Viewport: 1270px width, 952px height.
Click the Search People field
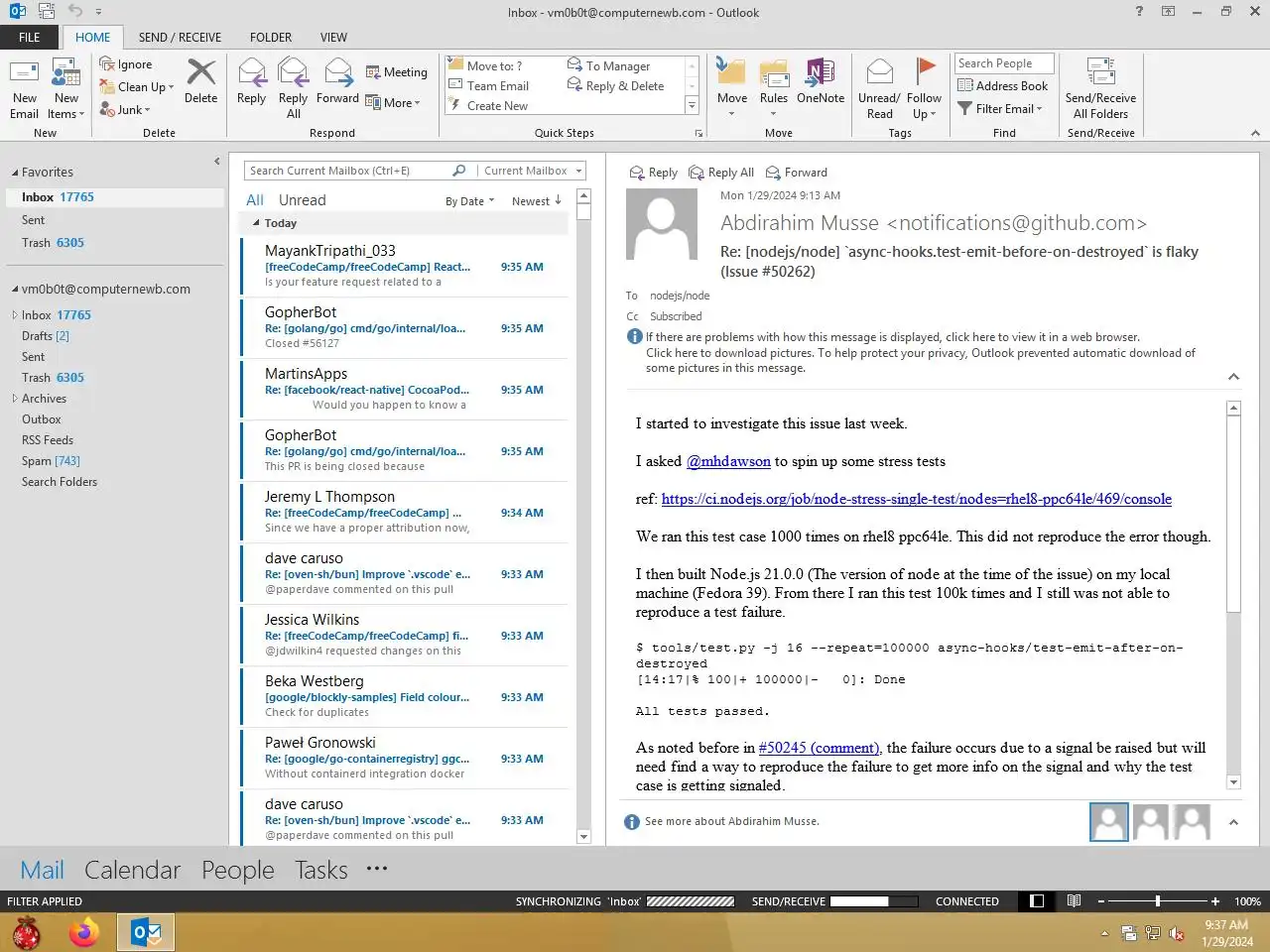pos(1004,63)
